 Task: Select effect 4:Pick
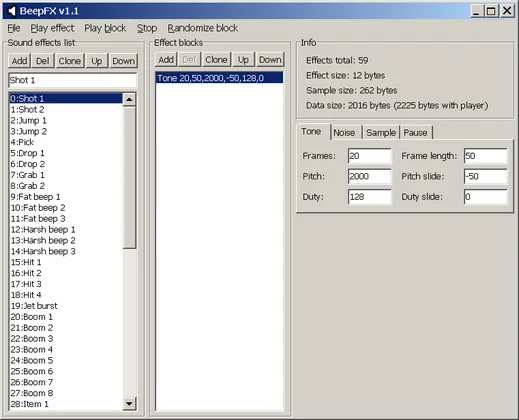click(x=66, y=142)
